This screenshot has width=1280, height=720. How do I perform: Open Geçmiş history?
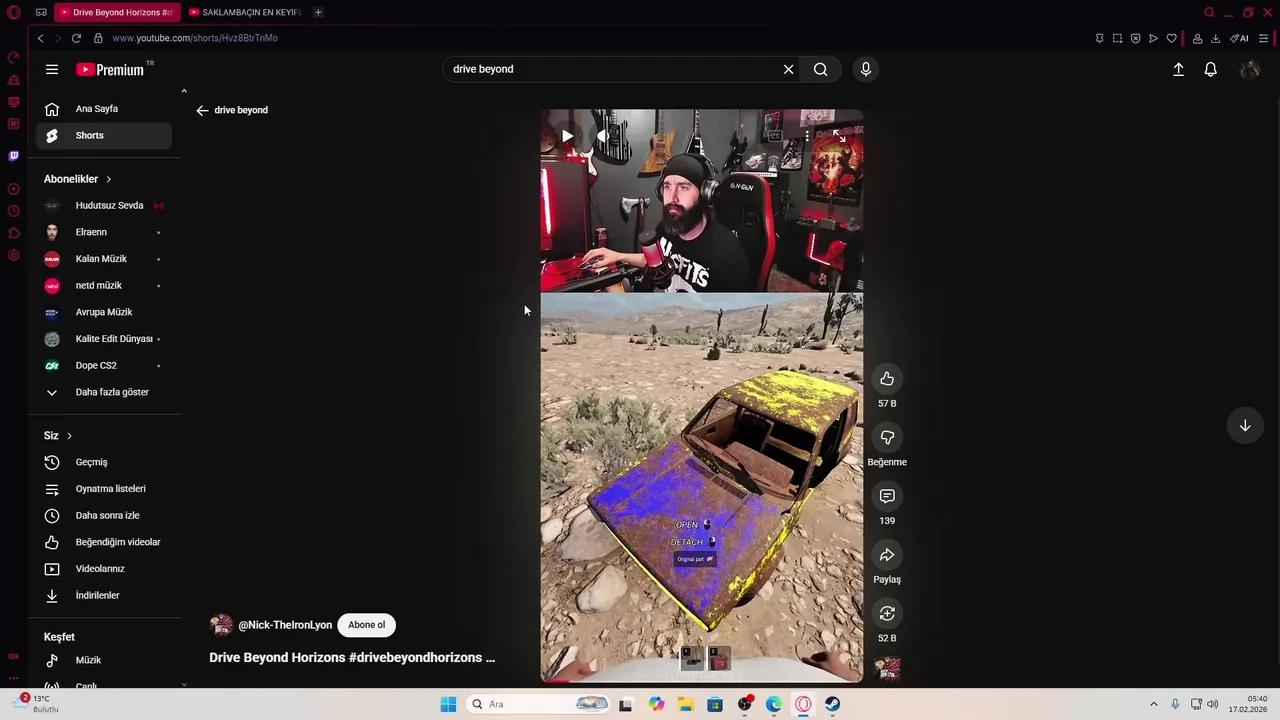[x=104, y=462]
